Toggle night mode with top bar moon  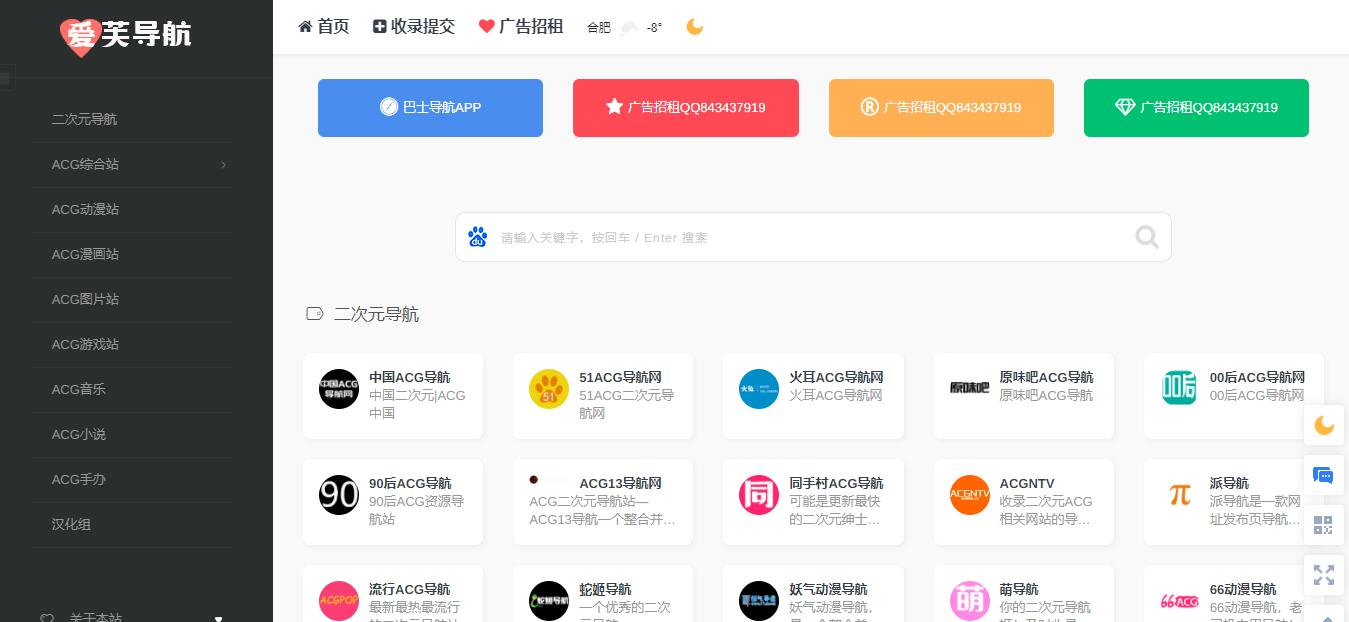coord(695,27)
